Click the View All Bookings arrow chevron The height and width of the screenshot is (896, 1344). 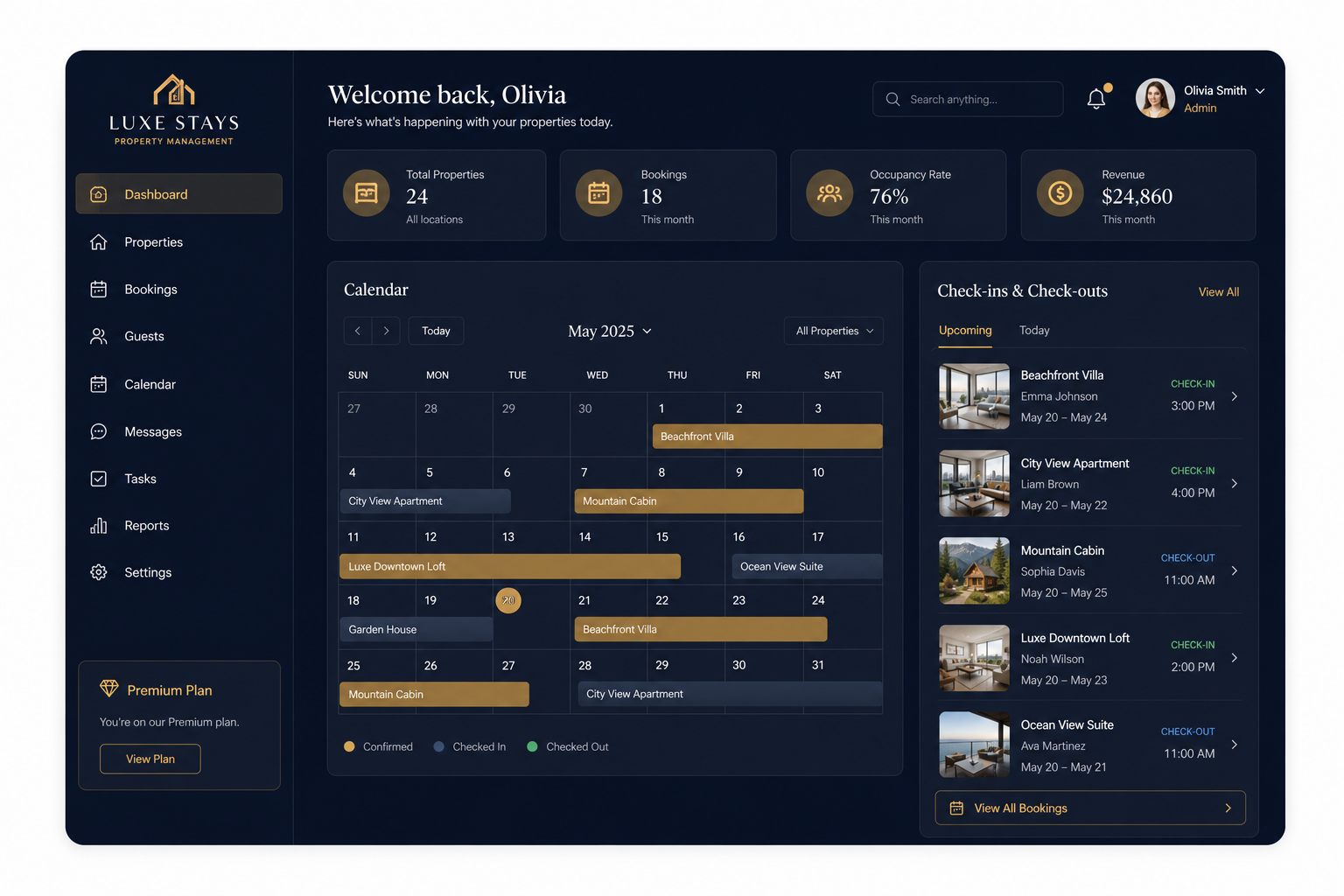(x=1228, y=808)
